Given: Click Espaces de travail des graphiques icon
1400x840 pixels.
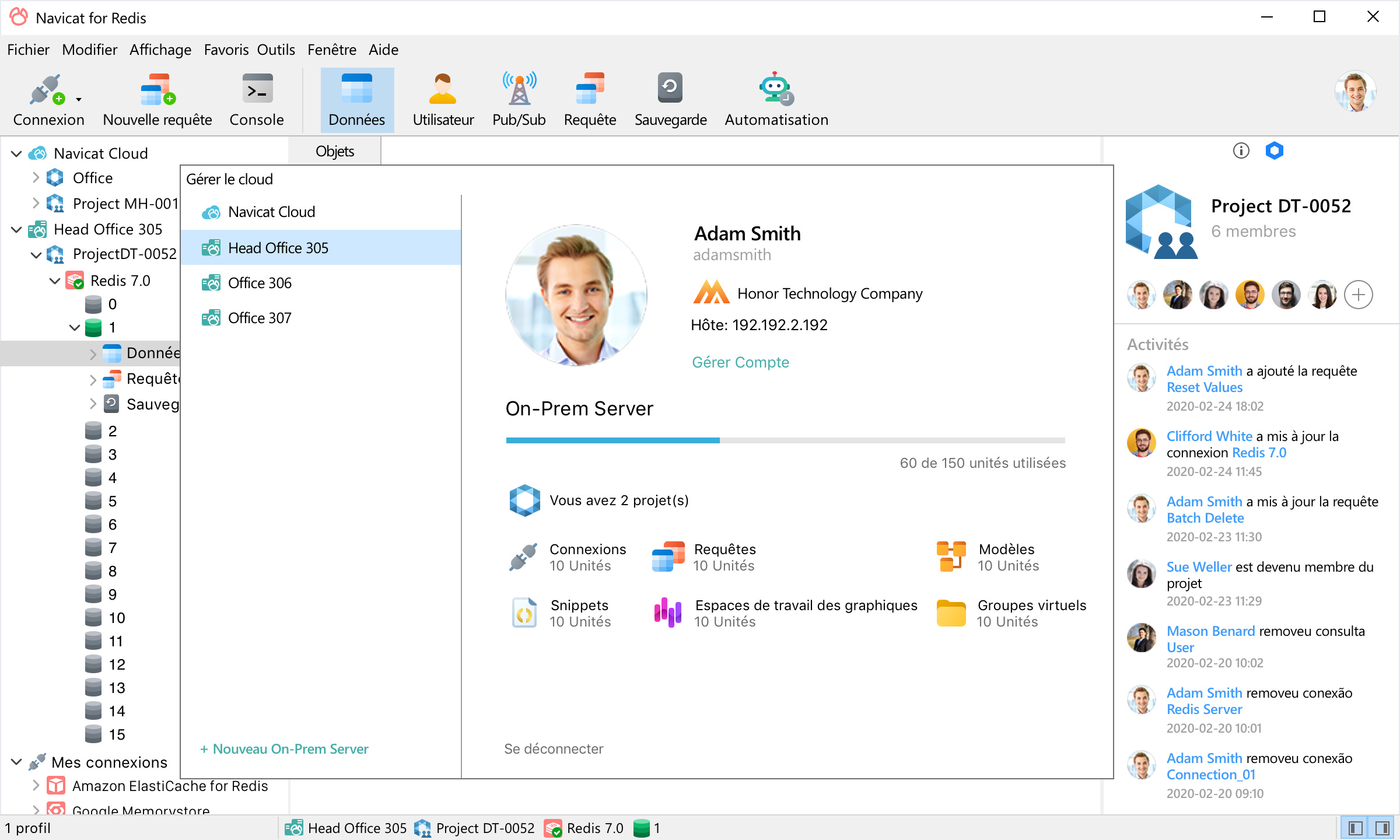Looking at the screenshot, I should (x=668, y=612).
